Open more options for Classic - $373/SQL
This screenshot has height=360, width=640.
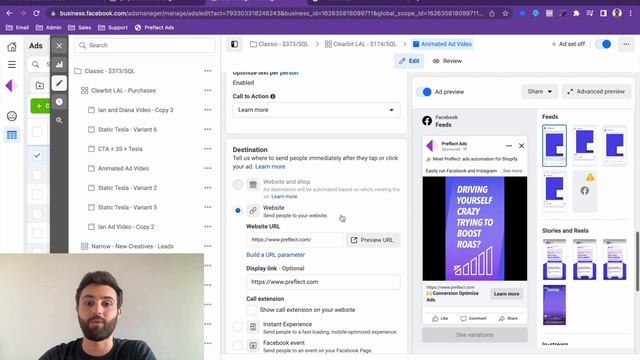(x=208, y=71)
